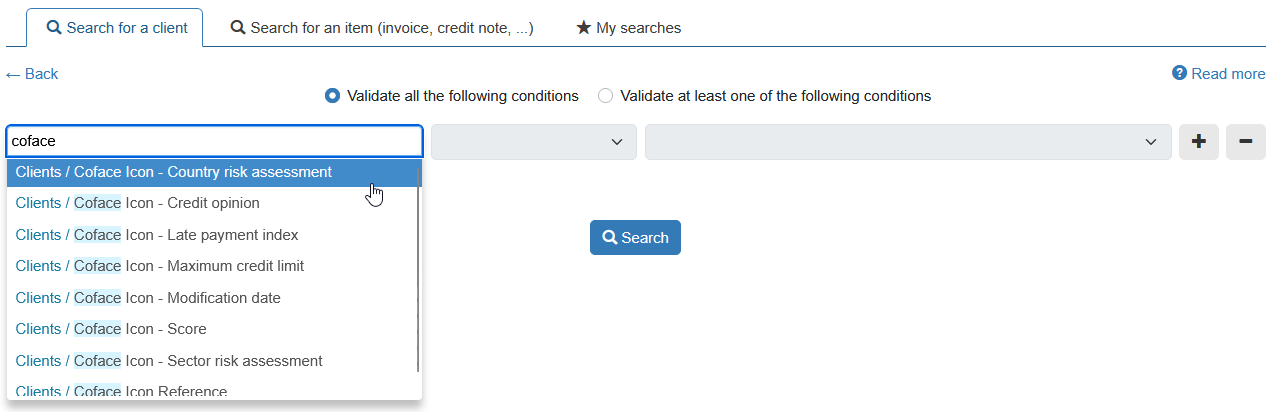This screenshot has height=412, width=1275.
Task: Open the My searches tab
Action: tap(628, 28)
